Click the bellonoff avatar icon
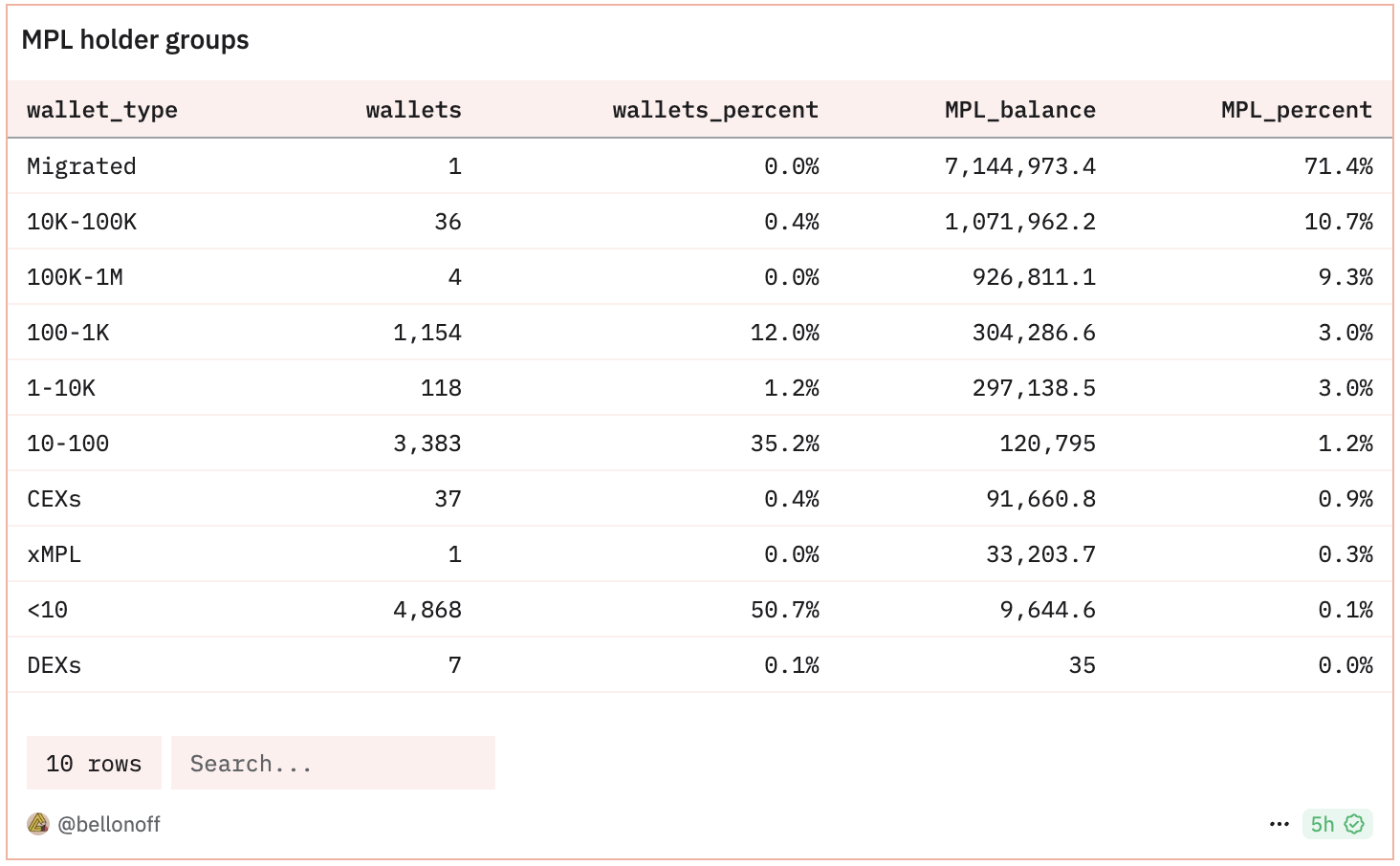The height and width of the screenshot is (866, 1400). click(x=38, y=824)
